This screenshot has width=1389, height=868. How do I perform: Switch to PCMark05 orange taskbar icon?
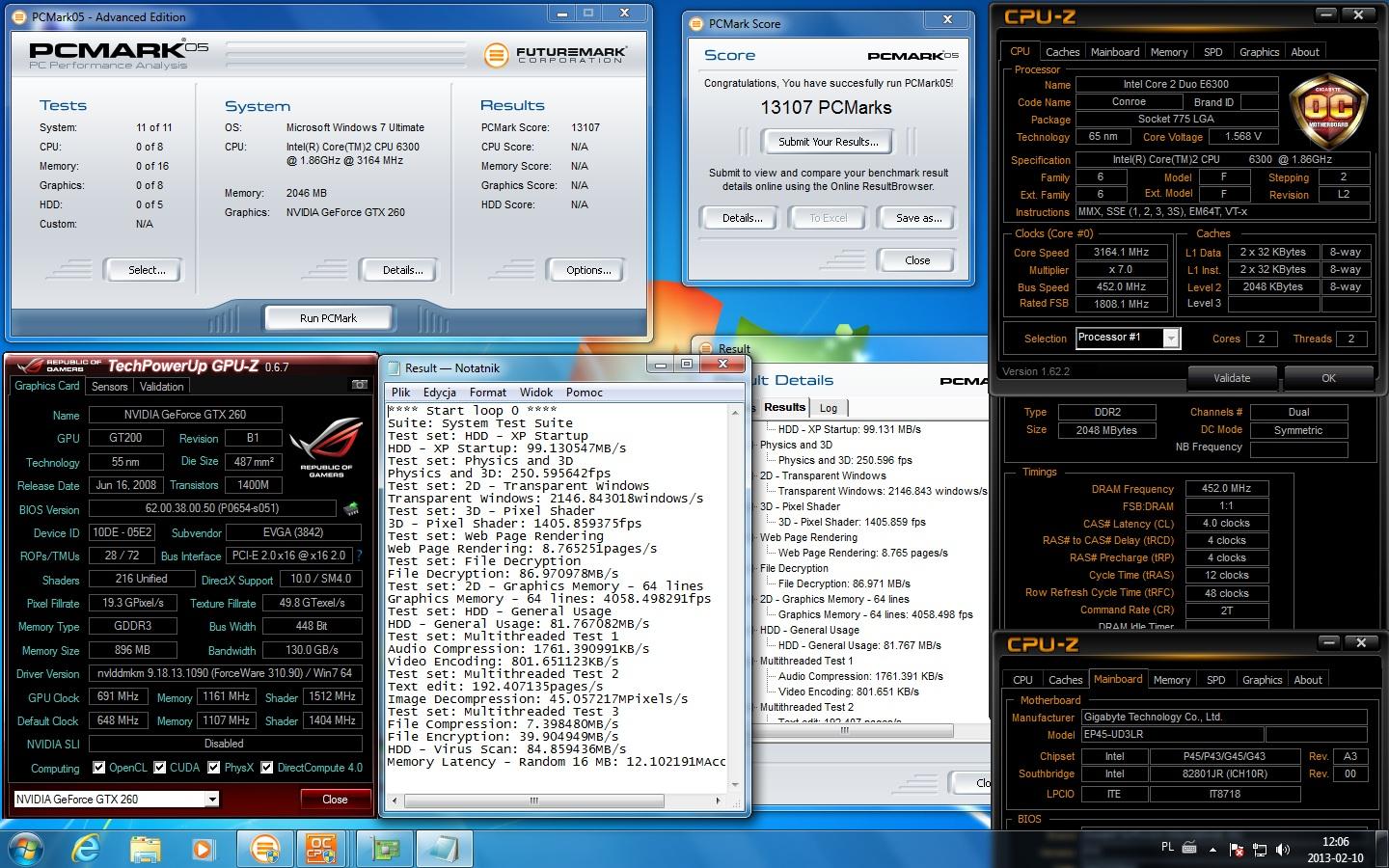pyautogui.click(x=264, y=849)
